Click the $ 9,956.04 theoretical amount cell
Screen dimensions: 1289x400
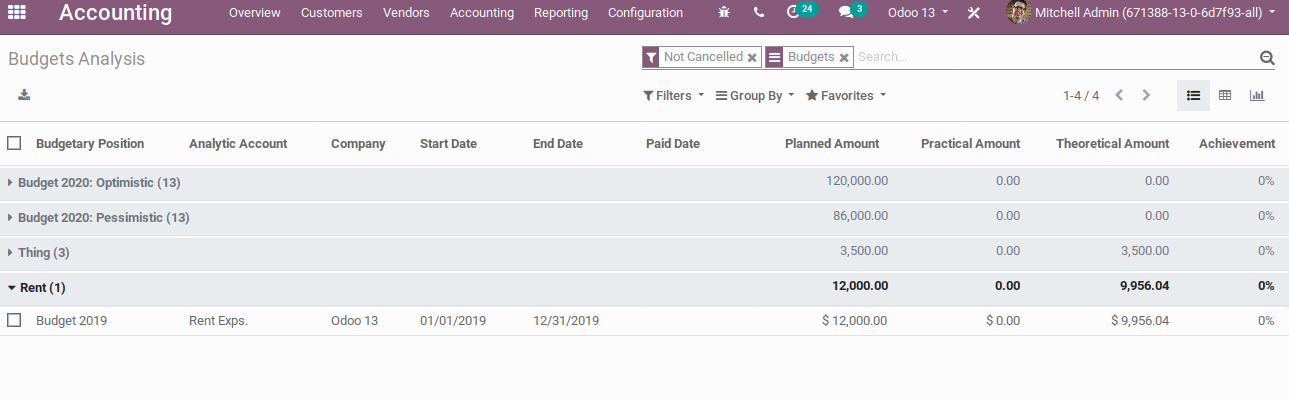[1140, 321]
